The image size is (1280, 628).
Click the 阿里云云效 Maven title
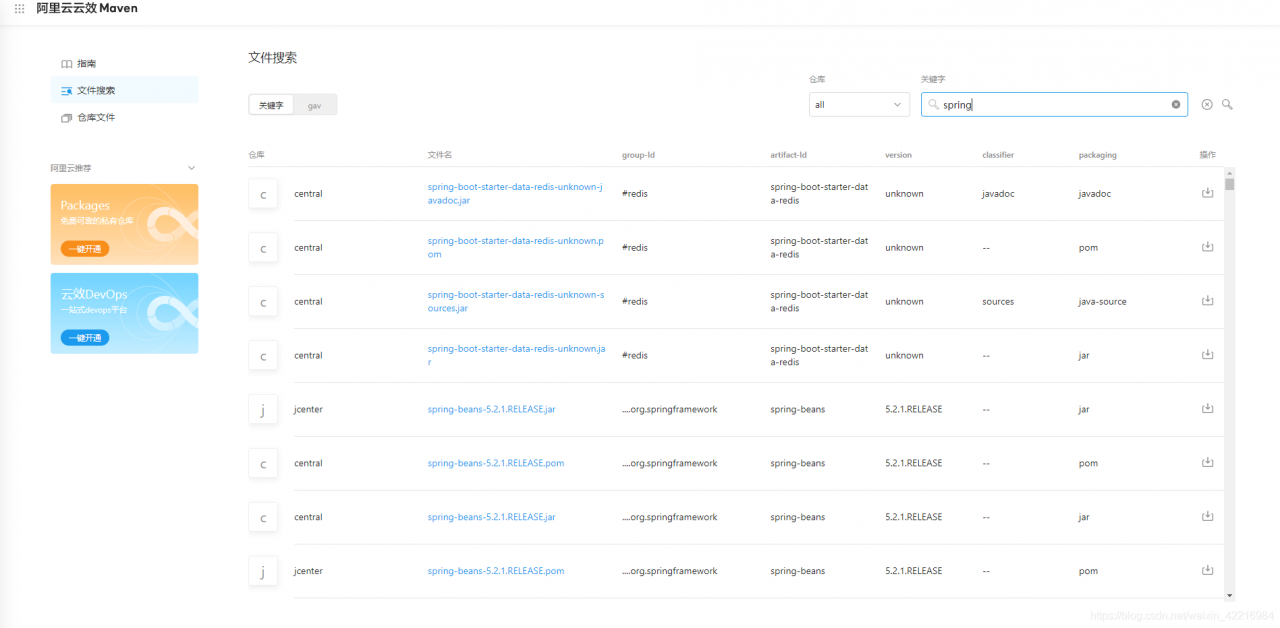tap(87, 8)
